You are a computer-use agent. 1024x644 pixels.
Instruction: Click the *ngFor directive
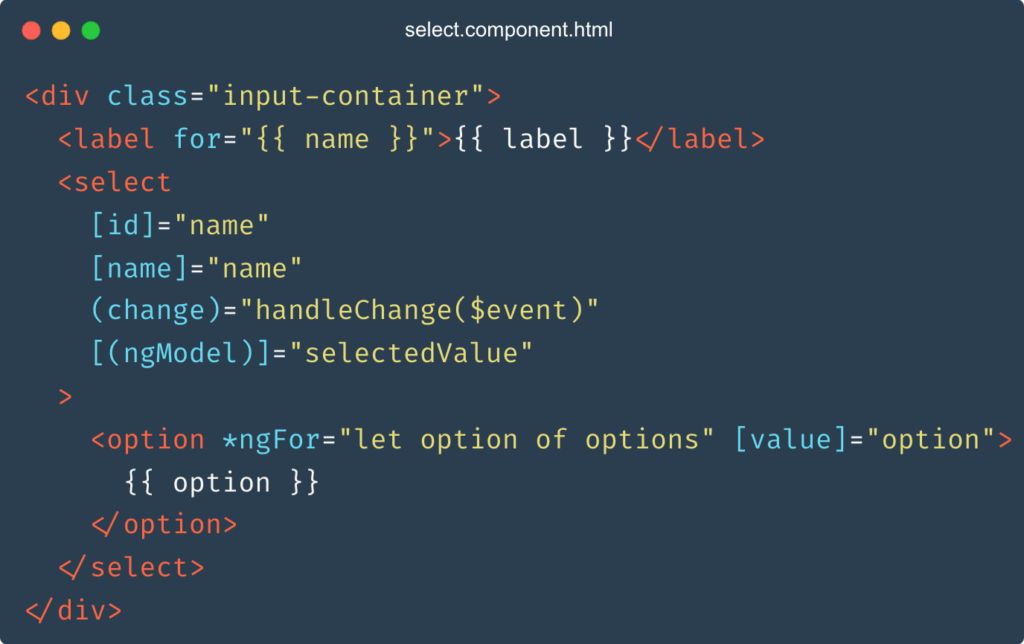tap(271, 440)
